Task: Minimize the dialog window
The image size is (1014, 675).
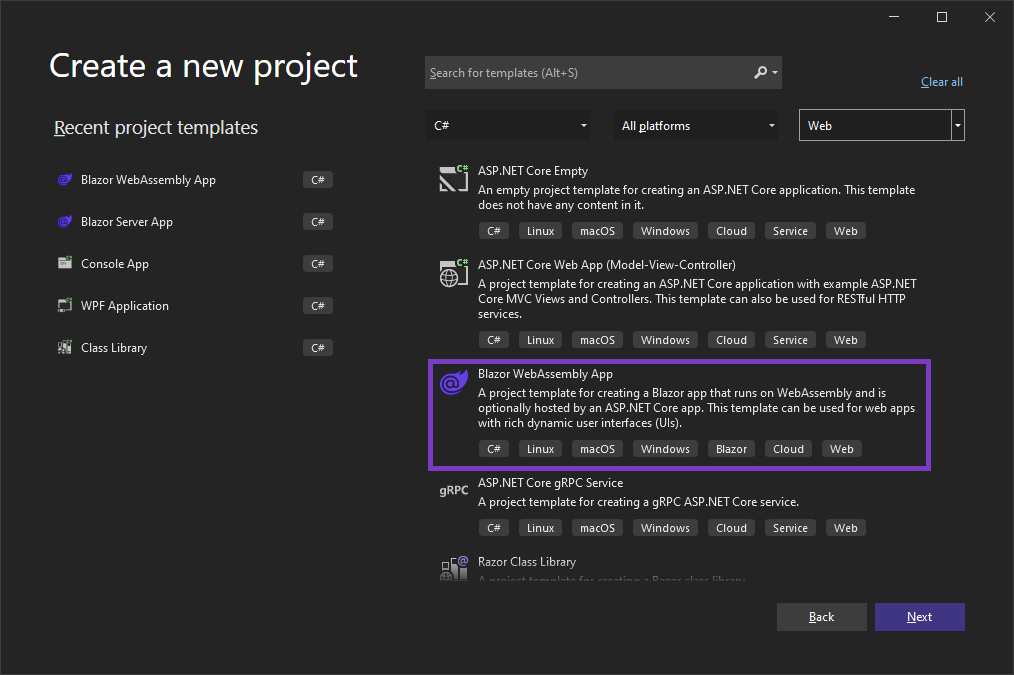Action: pos(894,17)
